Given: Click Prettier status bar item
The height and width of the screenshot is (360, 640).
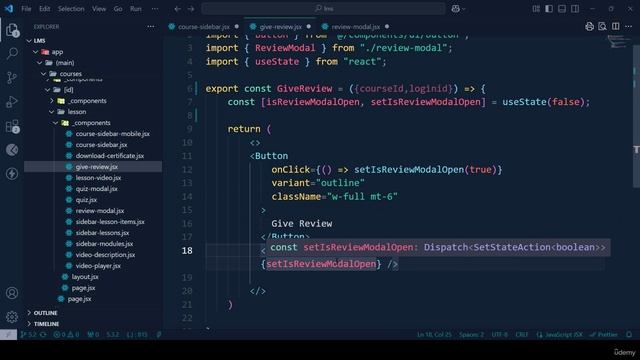Looking at the screenshot, I should click(x=604, y=335).
